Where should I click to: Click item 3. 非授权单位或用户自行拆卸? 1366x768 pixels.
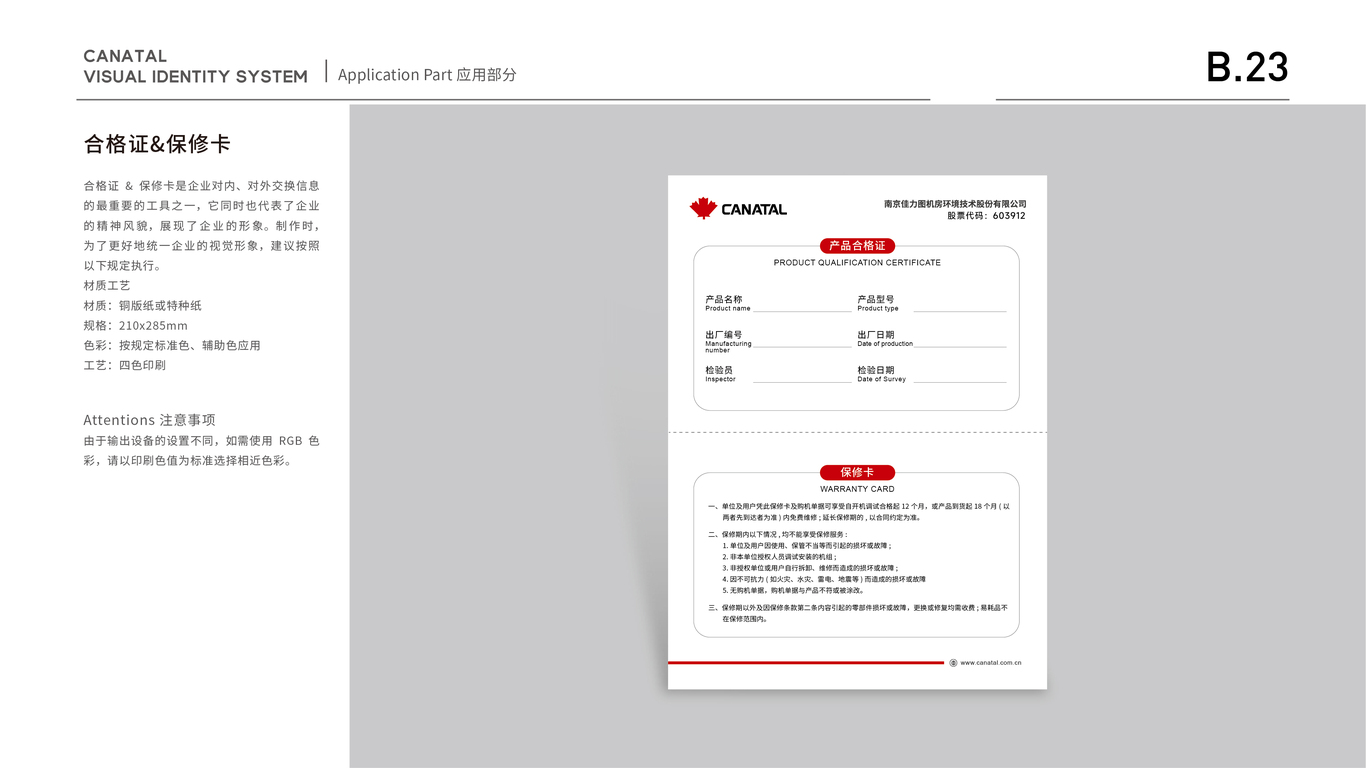tap(810, 568)
